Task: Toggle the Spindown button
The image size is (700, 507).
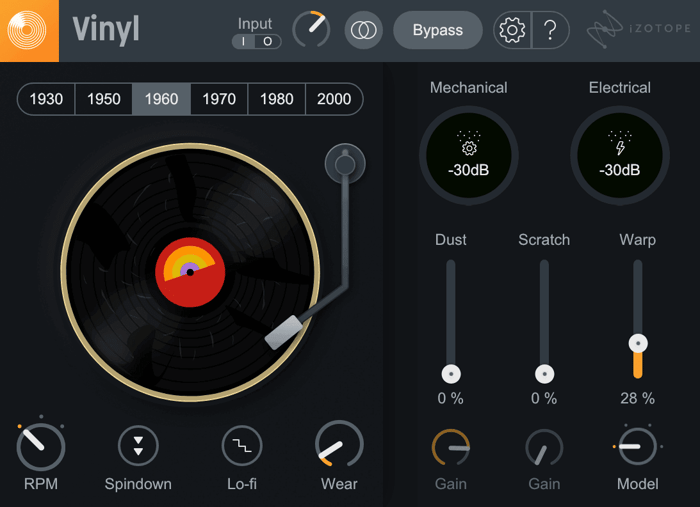Action: (x=138, y=446)
